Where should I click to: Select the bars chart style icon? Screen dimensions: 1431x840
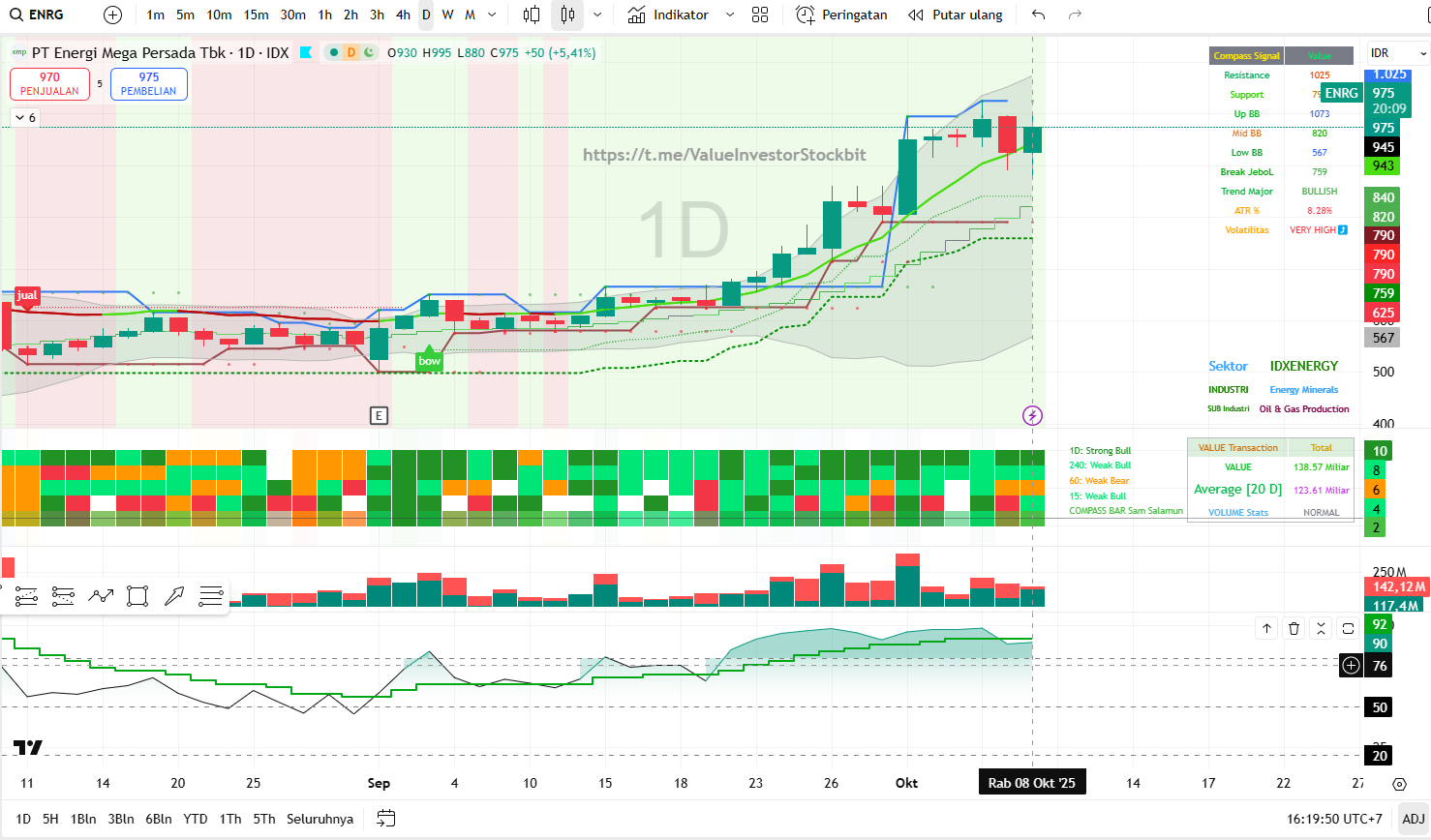click(x=532, y=15)
